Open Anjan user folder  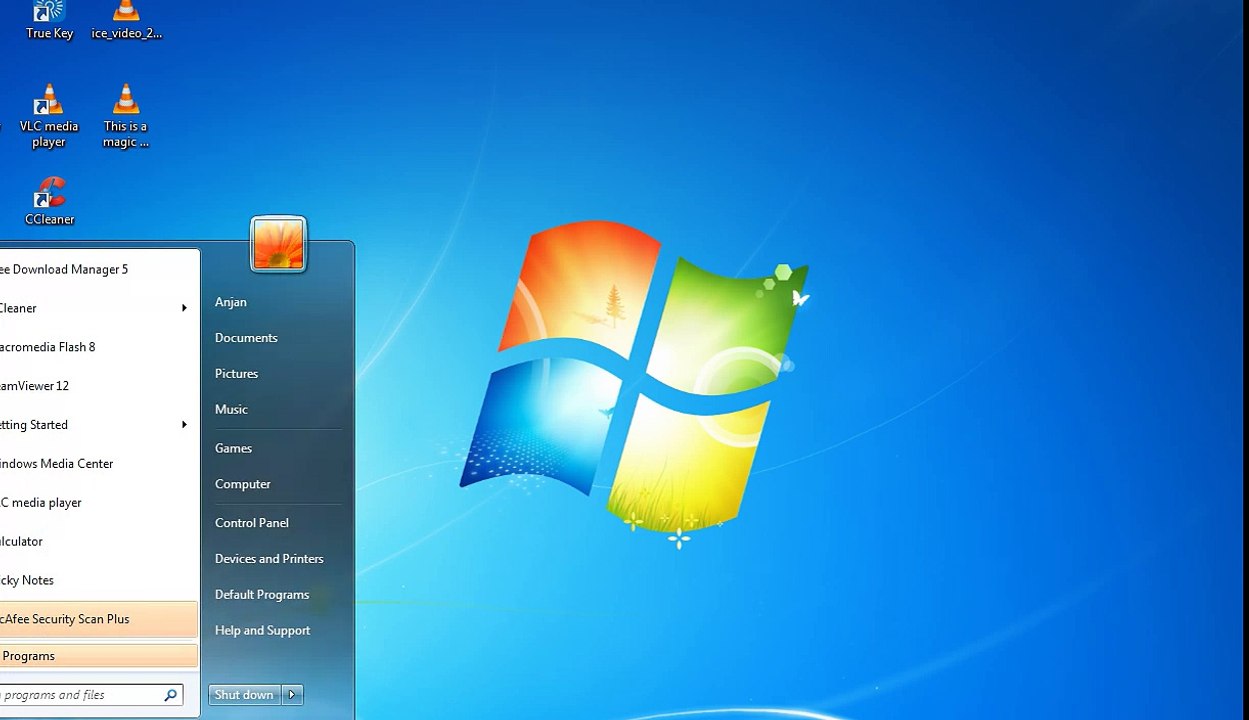click(231, 302)
